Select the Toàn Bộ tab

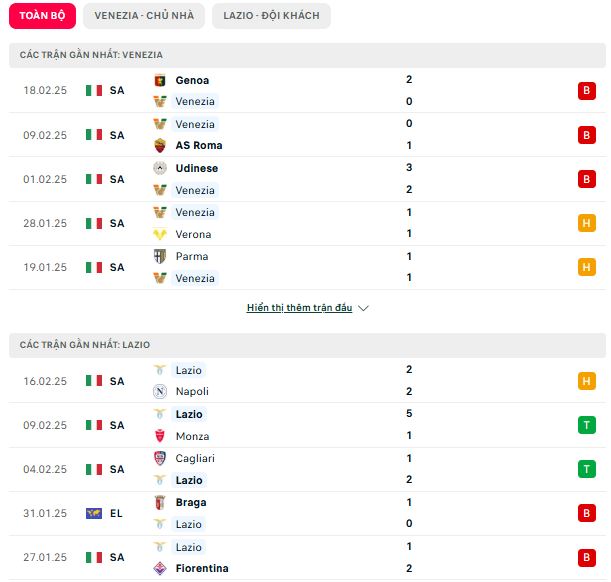pos(42,16)
